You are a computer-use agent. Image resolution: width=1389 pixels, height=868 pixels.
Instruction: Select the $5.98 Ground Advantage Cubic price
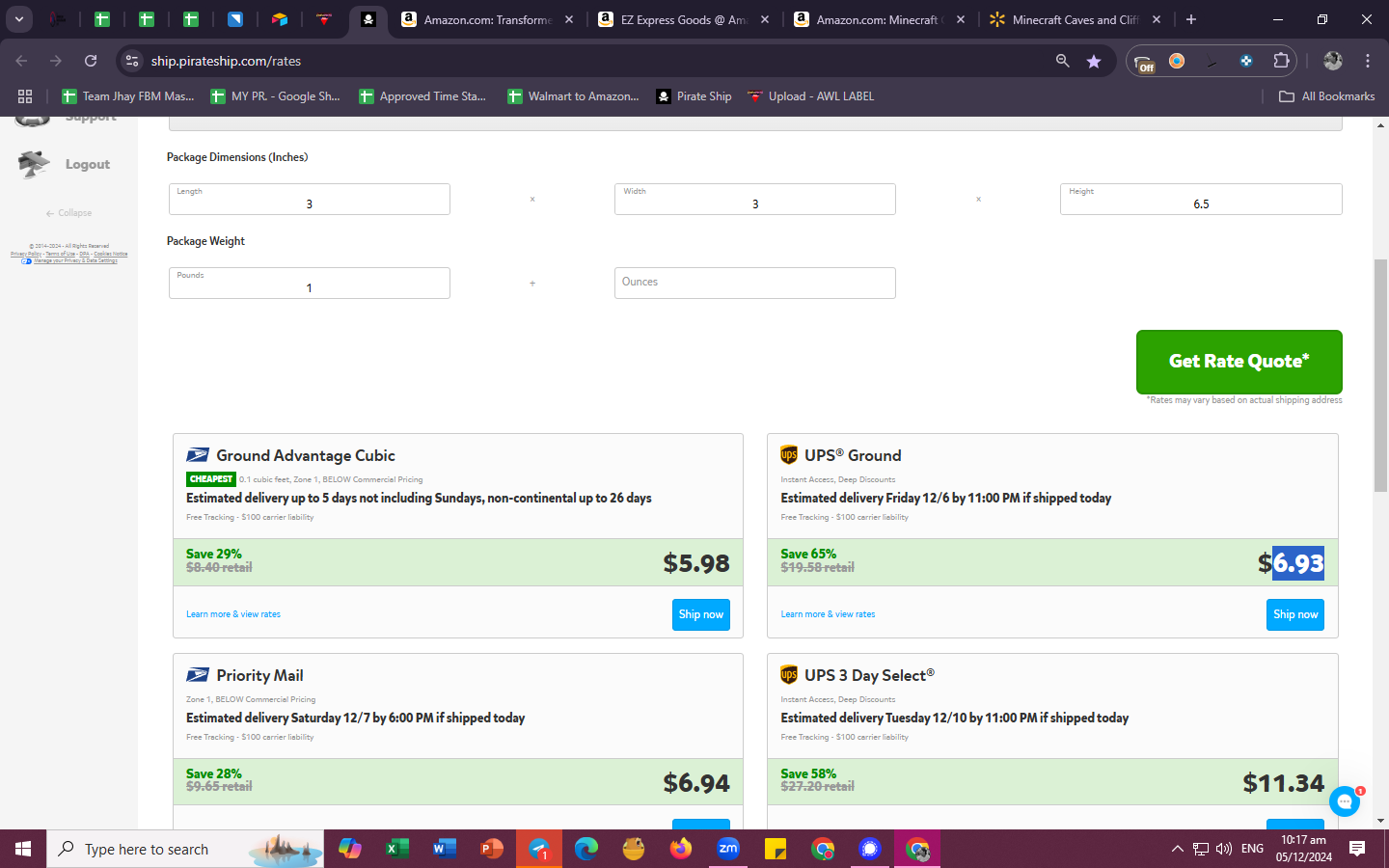click(696, 563)
